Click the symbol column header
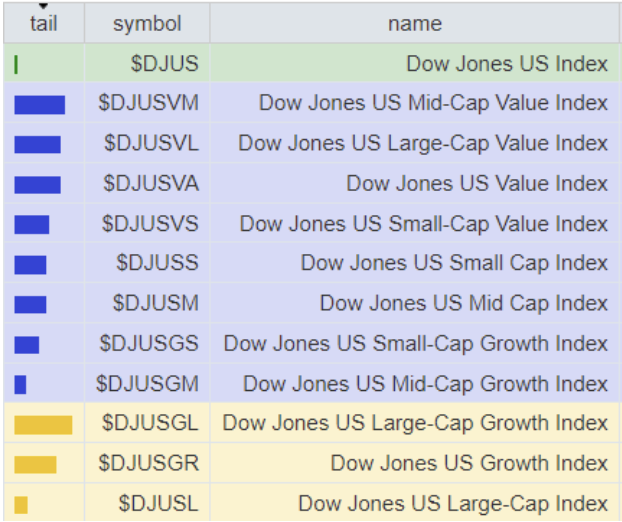Viewport: 622px width, 522px height. [x=147, y=23]
